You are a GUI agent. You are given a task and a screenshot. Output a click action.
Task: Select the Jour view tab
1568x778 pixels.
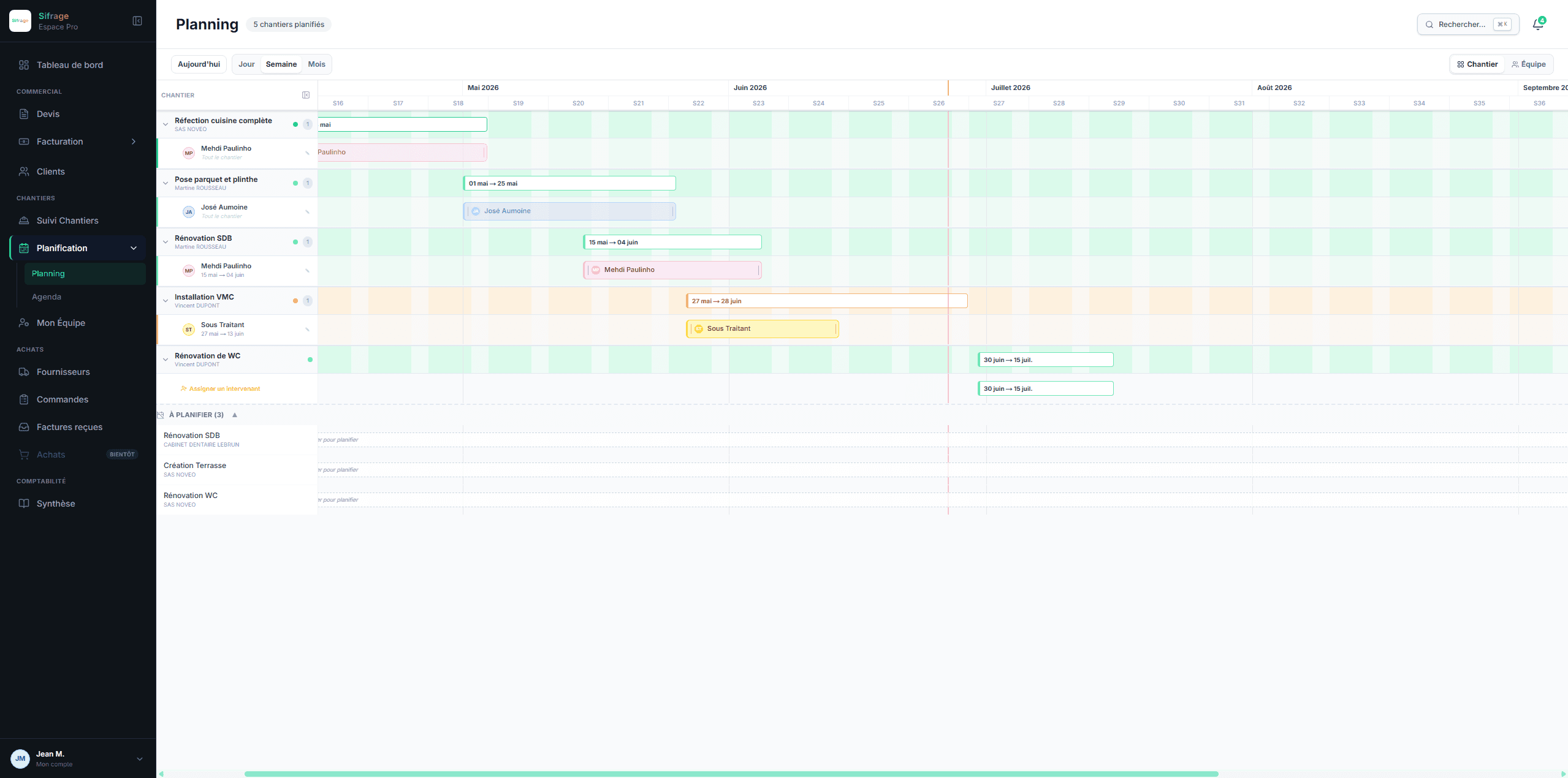coord(246,64)
